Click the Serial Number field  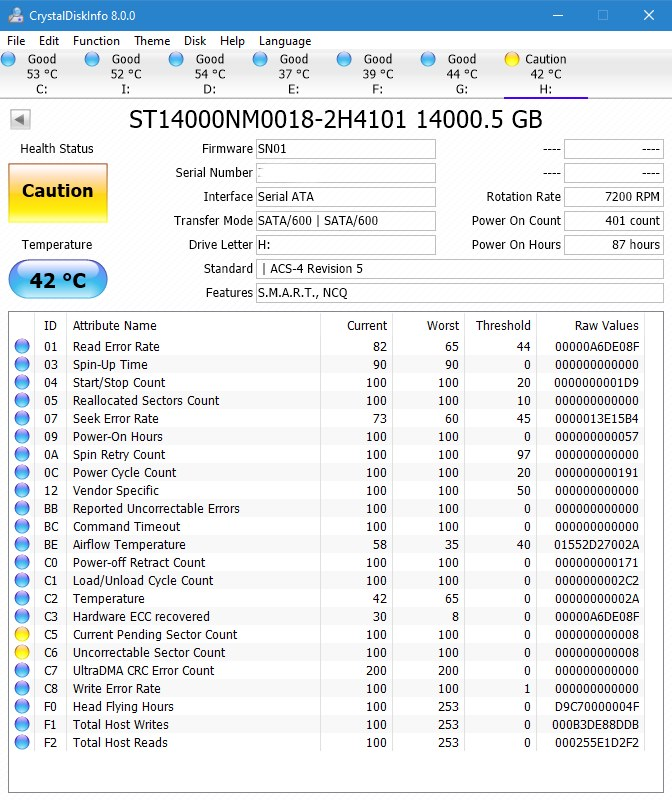point(345,173)
